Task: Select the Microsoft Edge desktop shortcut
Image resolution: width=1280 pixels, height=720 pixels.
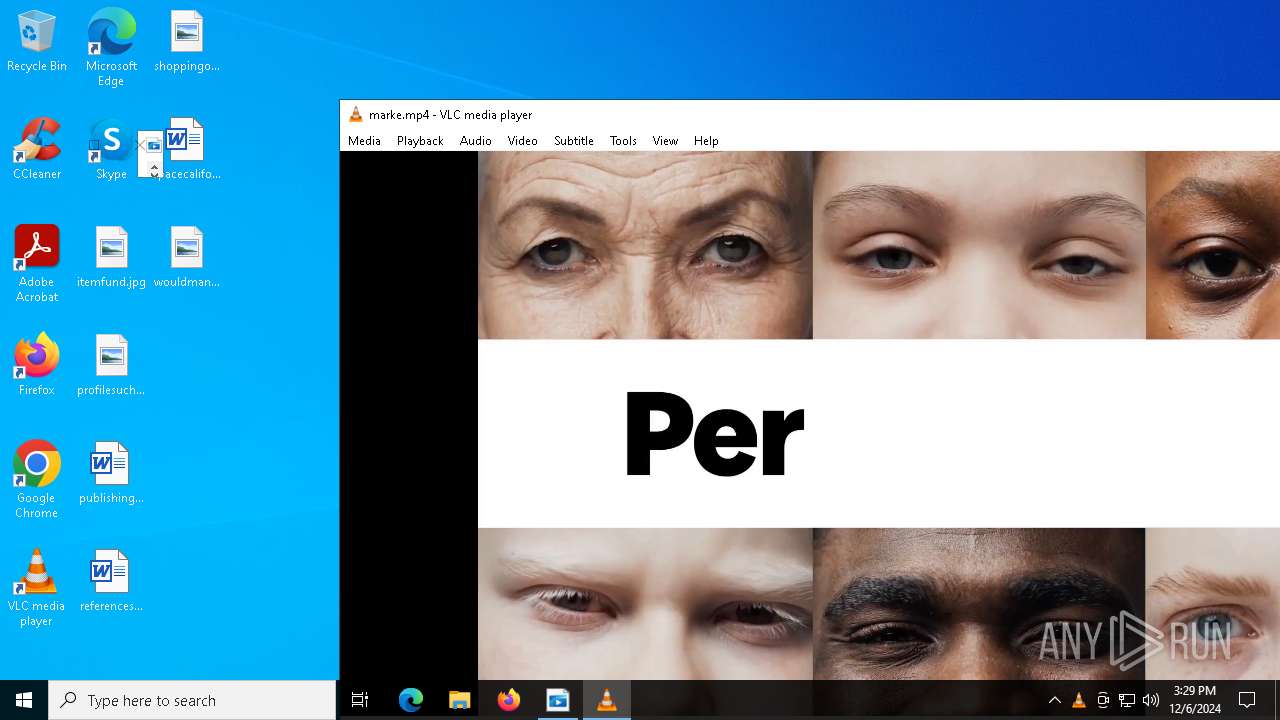Action: tap(111, 48)
